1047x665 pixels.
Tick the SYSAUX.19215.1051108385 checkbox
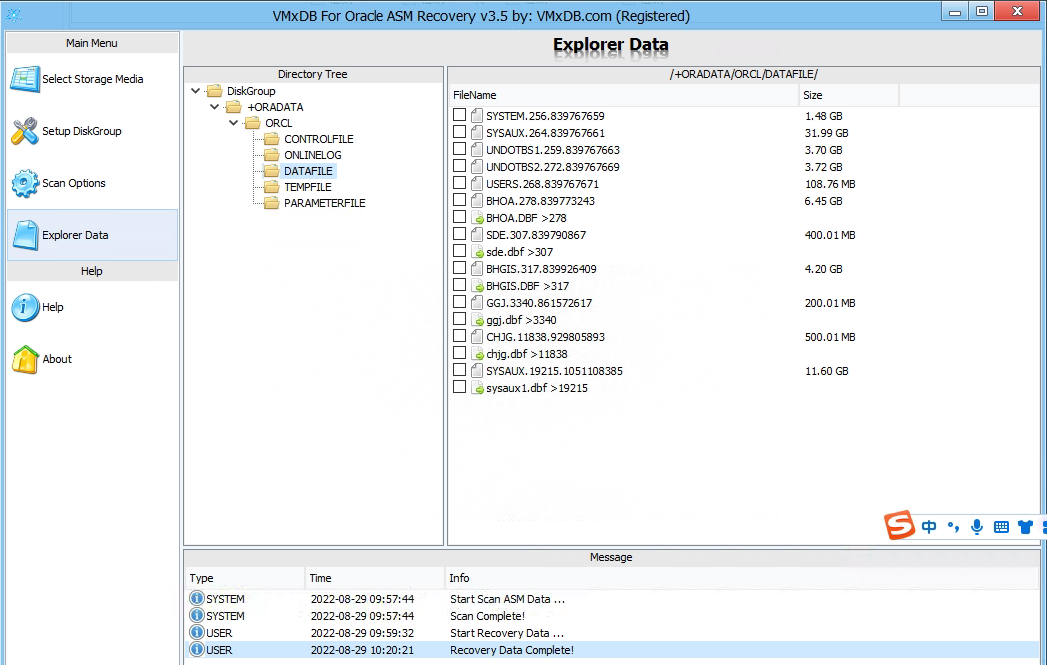[459, 370]
